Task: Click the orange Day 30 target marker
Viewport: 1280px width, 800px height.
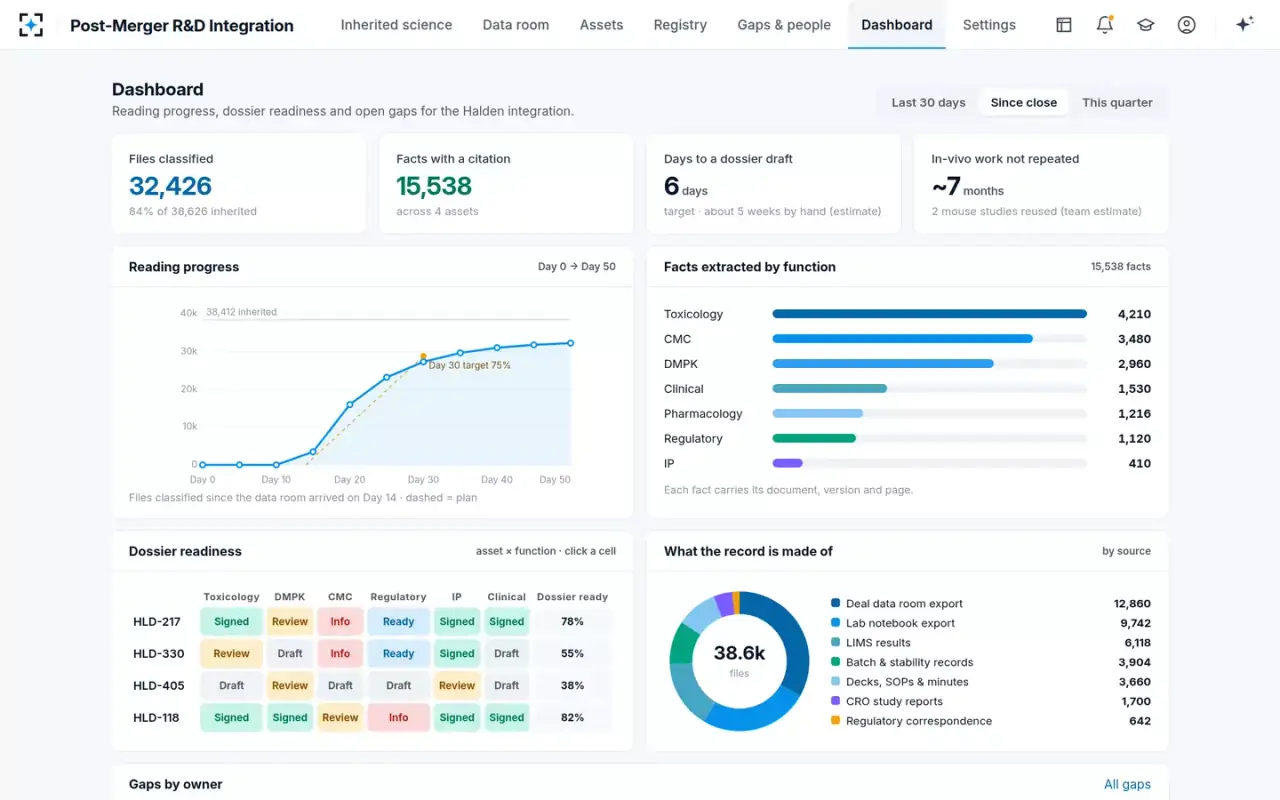Action: 423,355
